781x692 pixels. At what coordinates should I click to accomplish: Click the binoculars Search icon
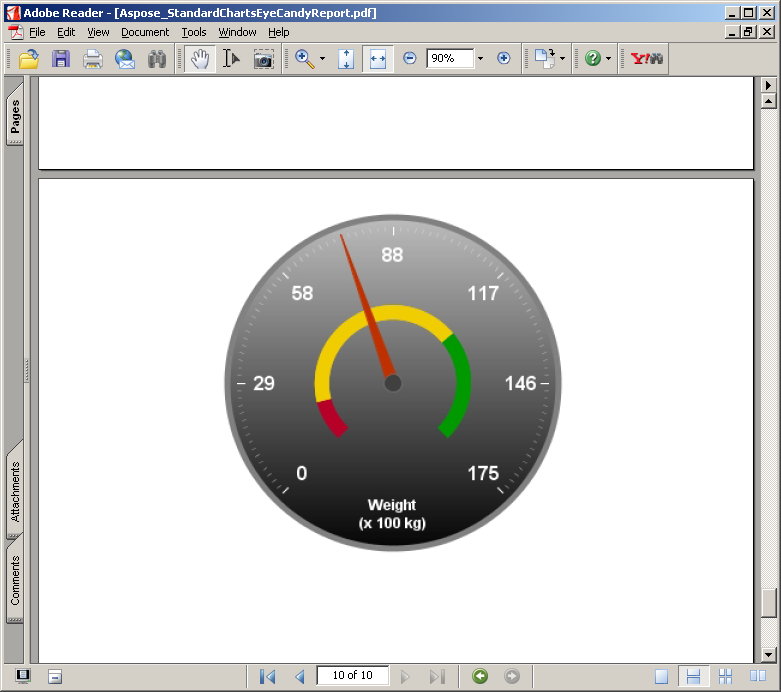pyautogui.click(x=157, y=59)
